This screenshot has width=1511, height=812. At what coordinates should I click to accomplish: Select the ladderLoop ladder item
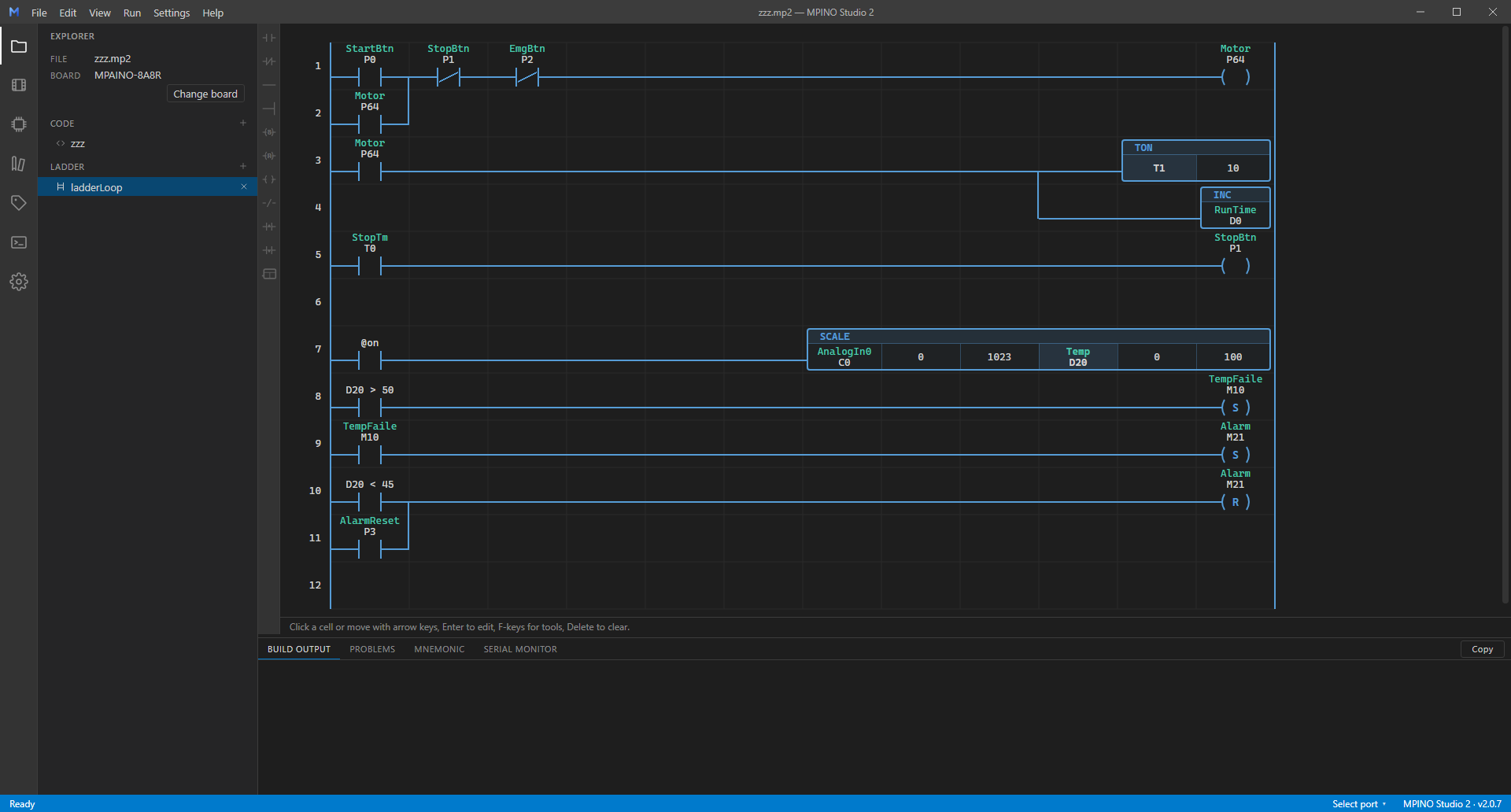[x=148, y=187]
